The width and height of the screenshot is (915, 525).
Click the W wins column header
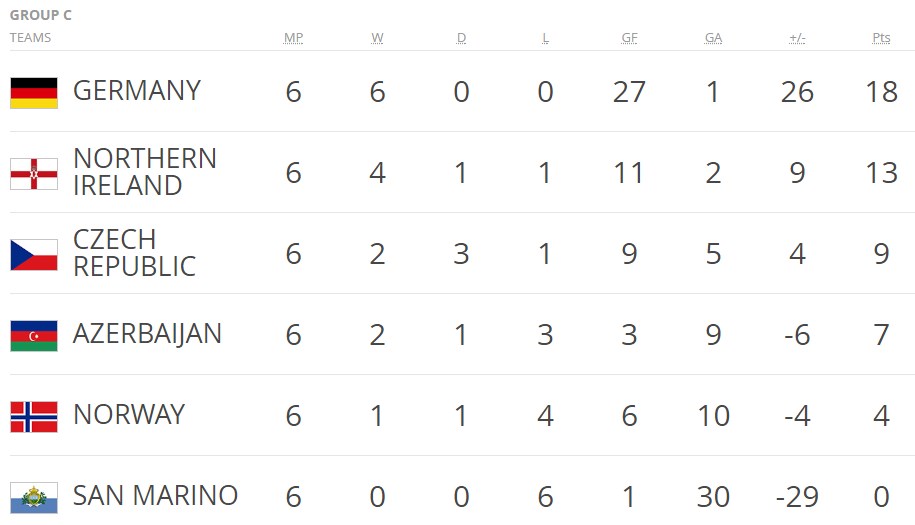tap(377, 38)
